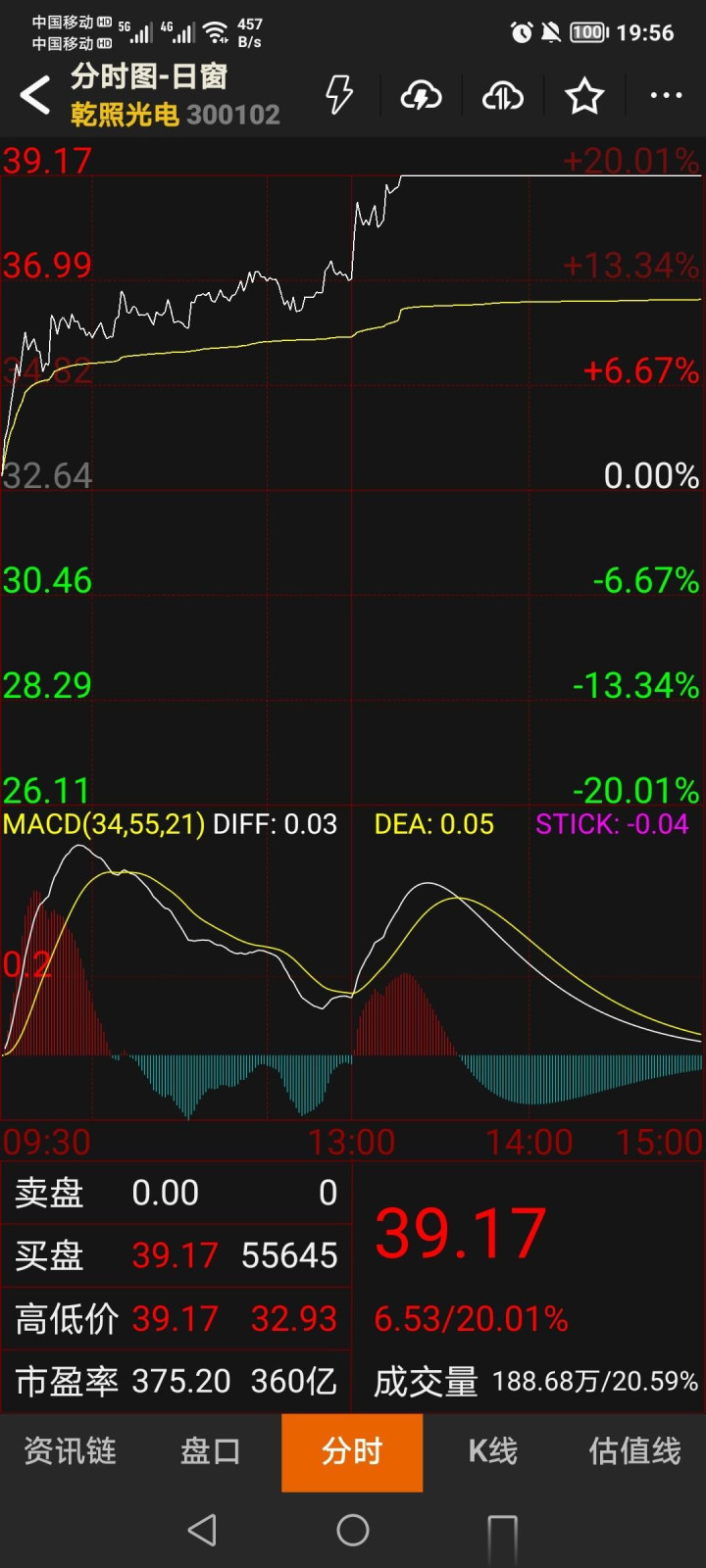Tap the DEA: 0.05 value
Image resolution: width=706 pixels, height=1568 pixels.
[x=434, y=824]
